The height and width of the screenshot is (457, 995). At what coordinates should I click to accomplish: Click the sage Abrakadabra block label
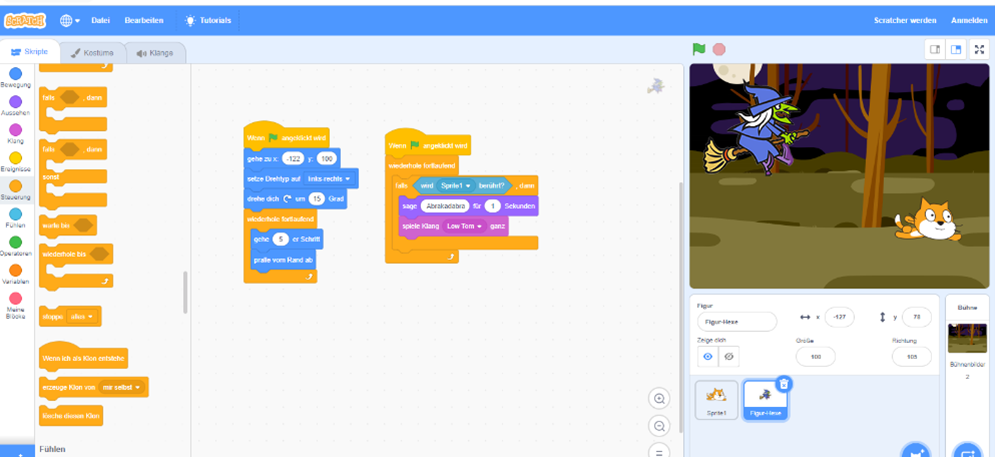click(409, 206)
